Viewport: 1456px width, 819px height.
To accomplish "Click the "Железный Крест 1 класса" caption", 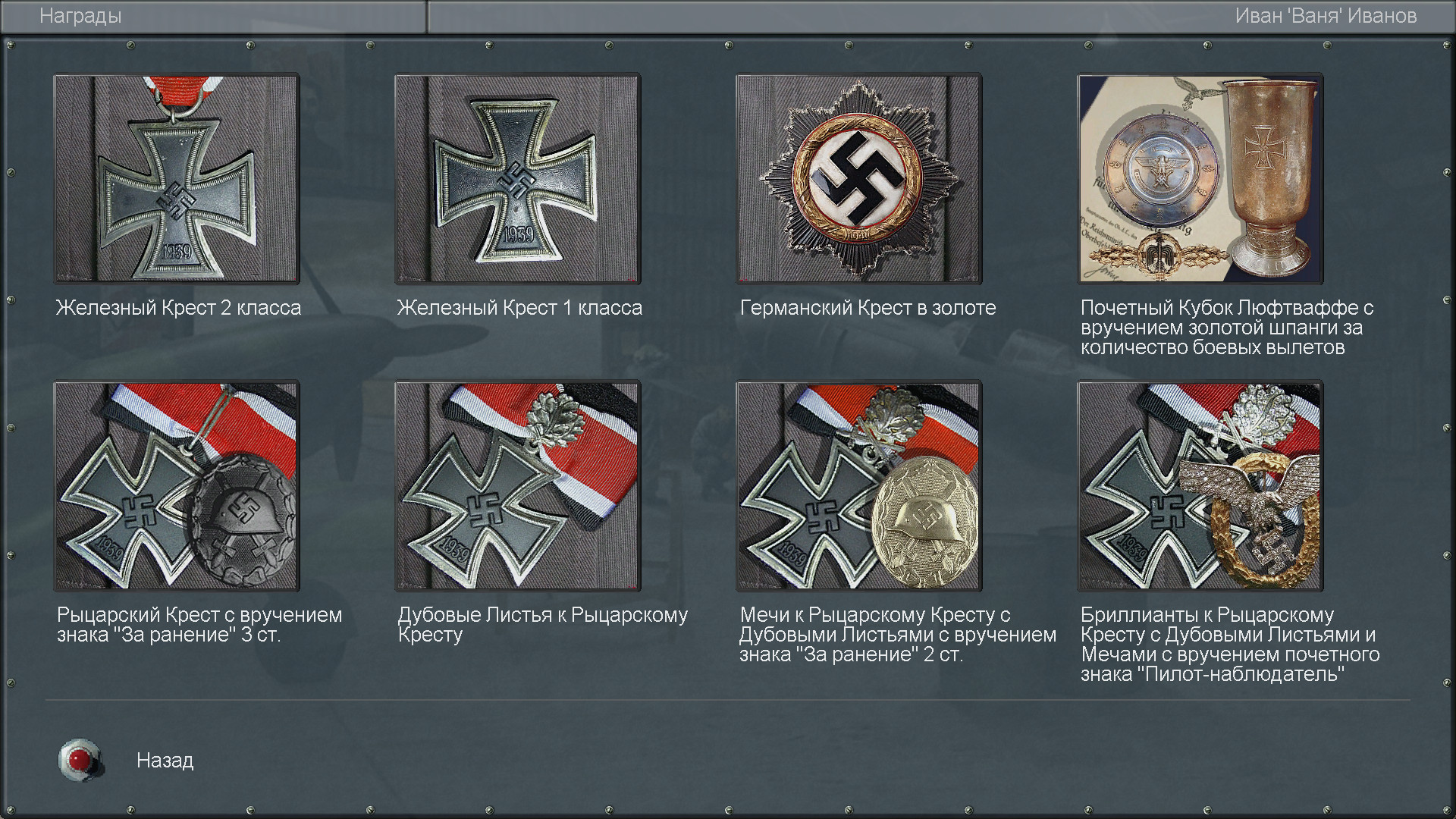I will click(x=519, y=308).
